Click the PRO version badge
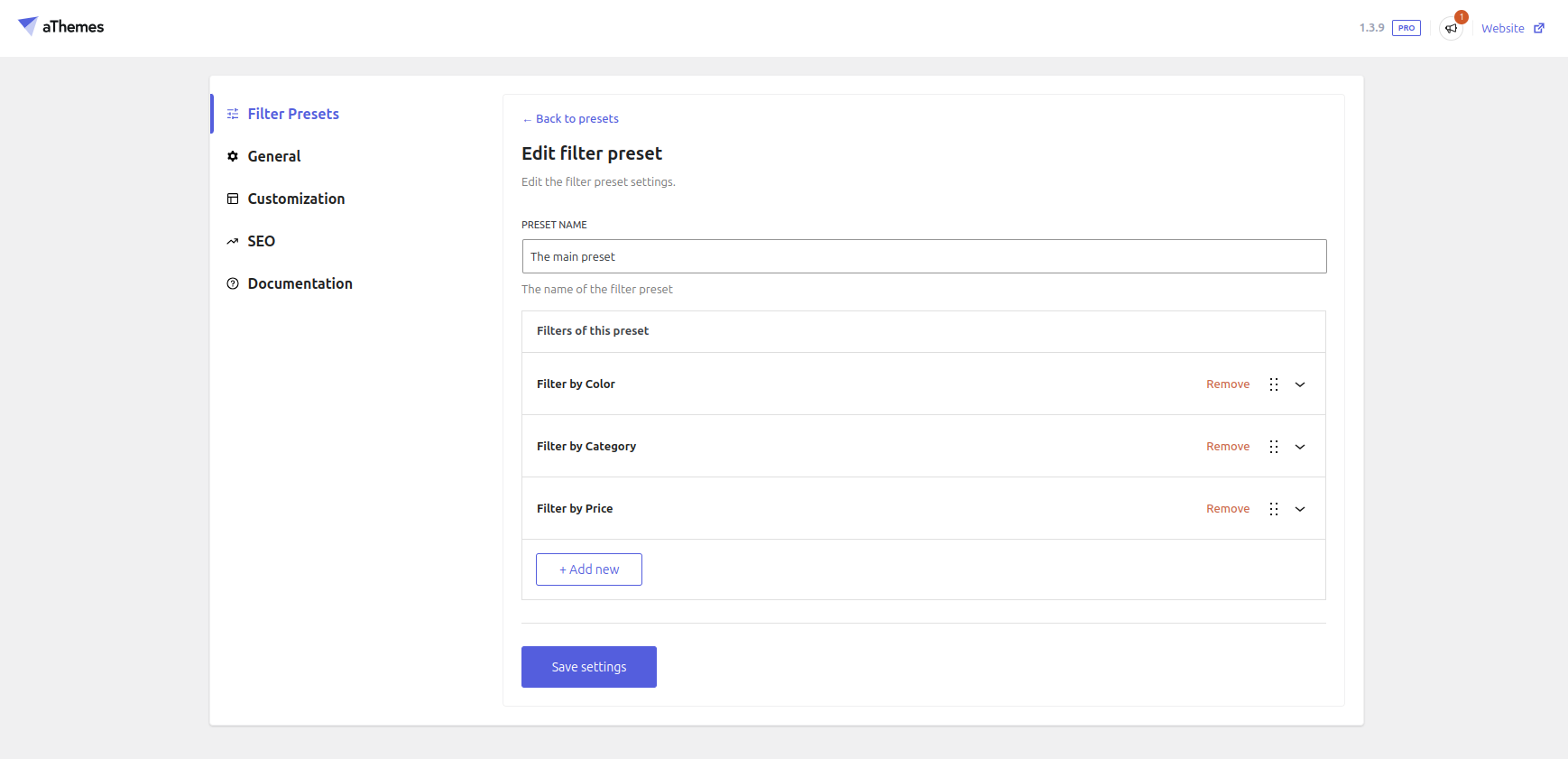This screenshot has width=1568, height=759. click(1406, 28)
